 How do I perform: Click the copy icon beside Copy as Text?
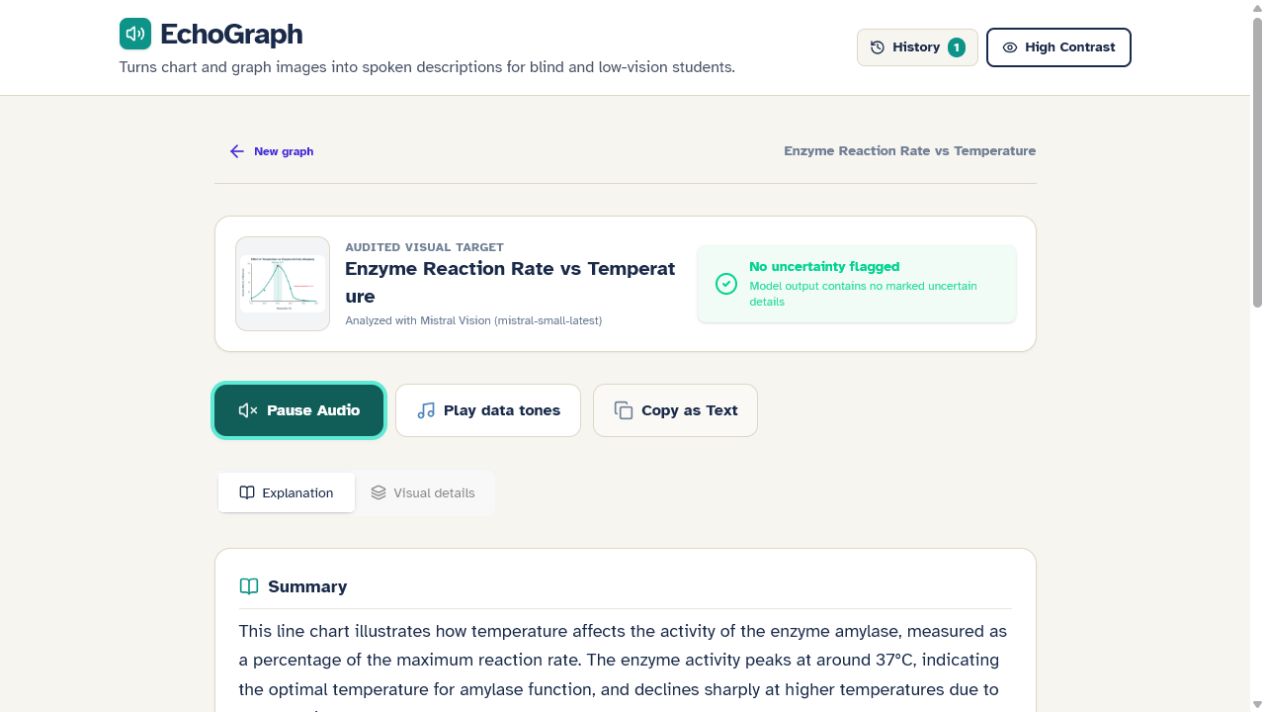(x=624, y=410)
